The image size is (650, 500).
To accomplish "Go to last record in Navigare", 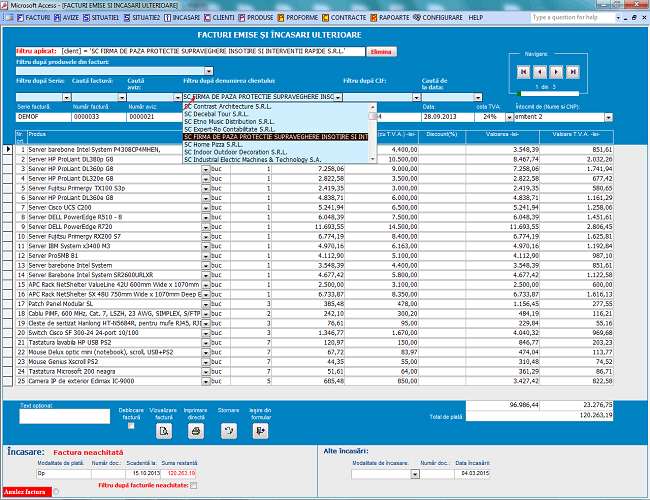I will (x=573, y=72).
